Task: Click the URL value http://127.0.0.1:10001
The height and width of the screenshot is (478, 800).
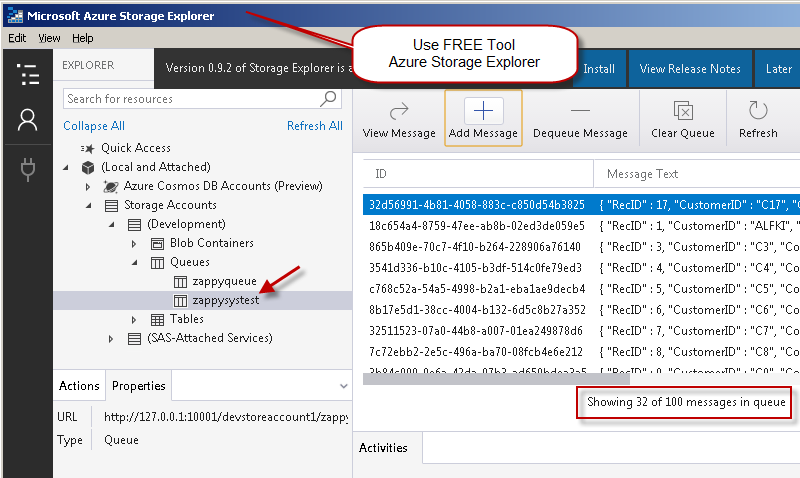Action: (226, 417)
